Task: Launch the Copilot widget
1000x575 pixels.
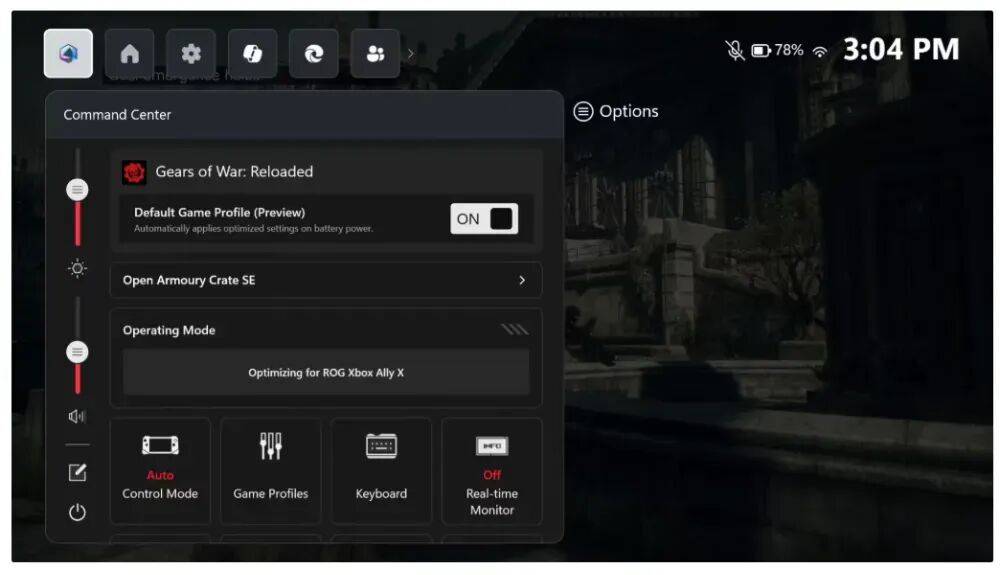Action: [252, 54]
